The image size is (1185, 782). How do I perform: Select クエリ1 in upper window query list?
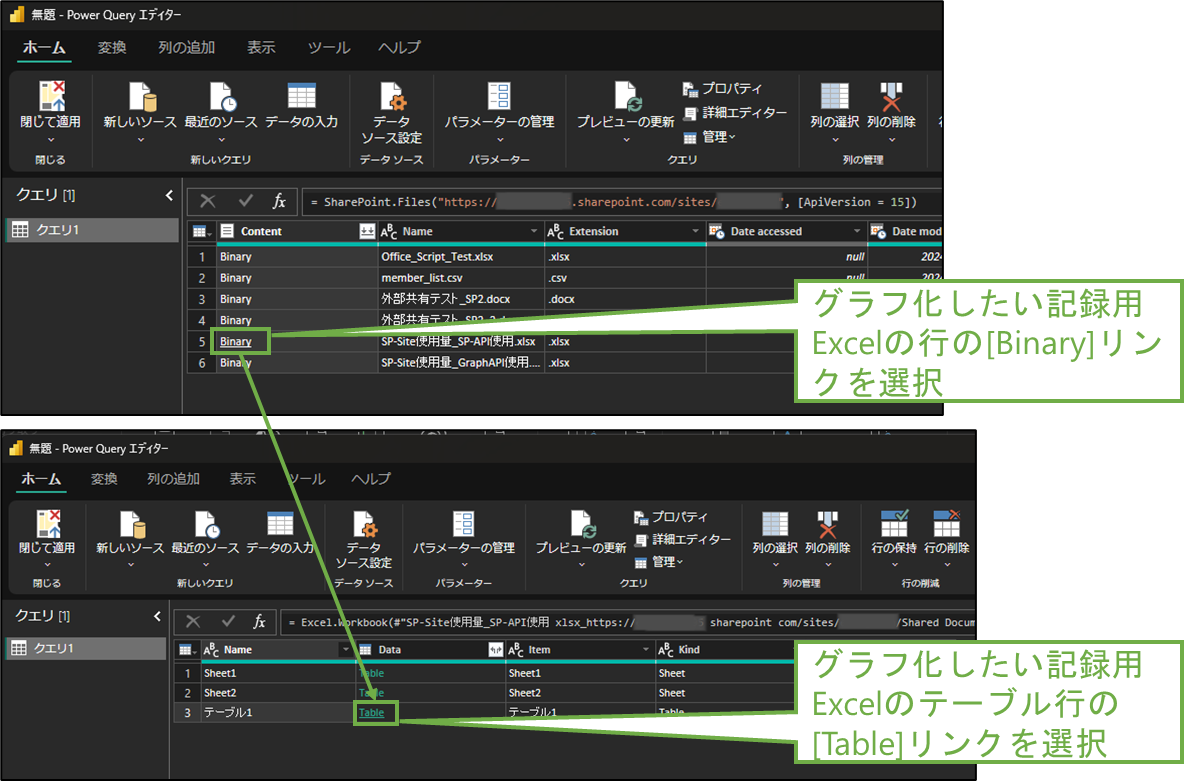[x=92, y=230]
